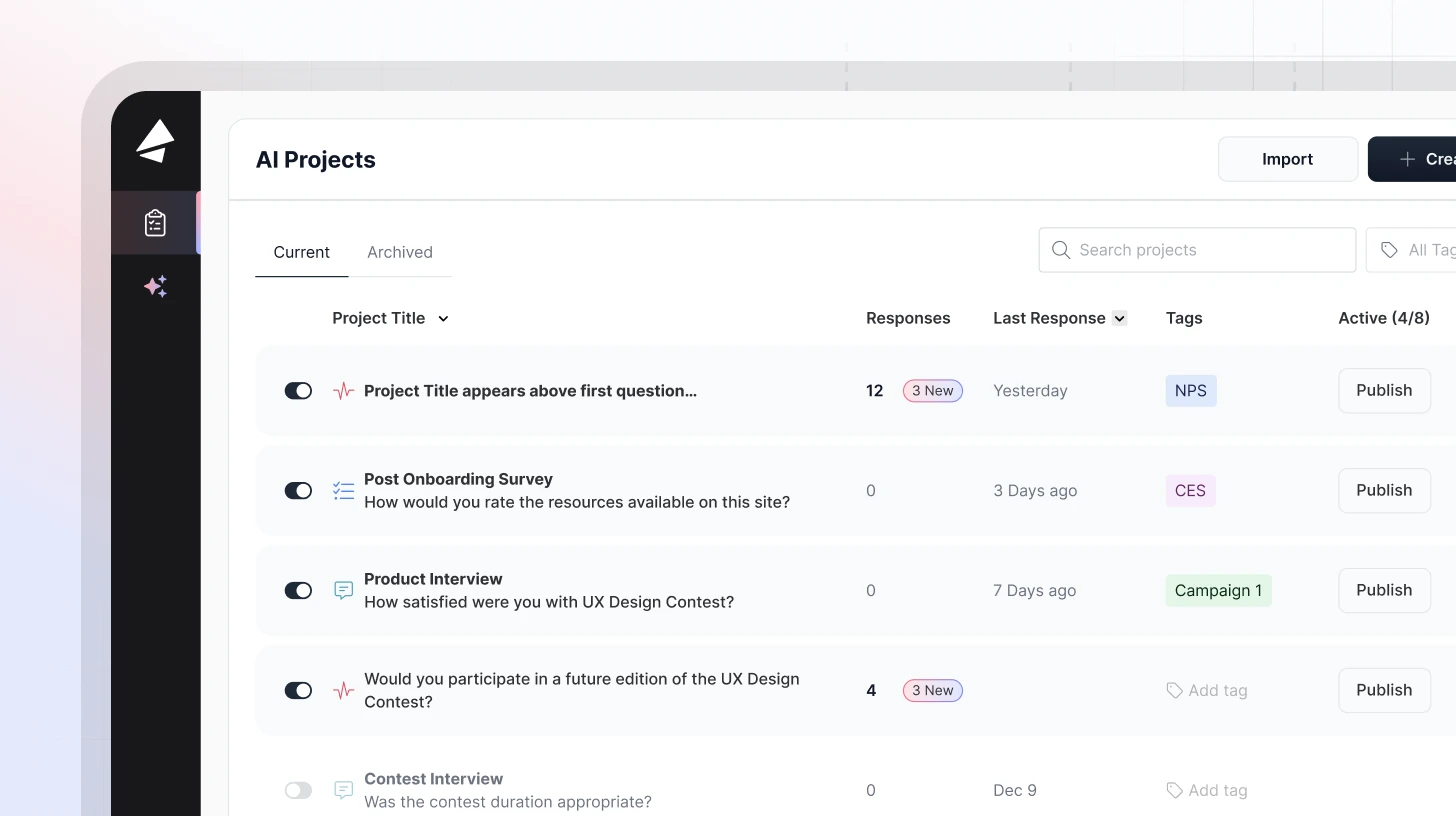Expand the Project Title sort chevron
1456x816 pixels.
443,319
